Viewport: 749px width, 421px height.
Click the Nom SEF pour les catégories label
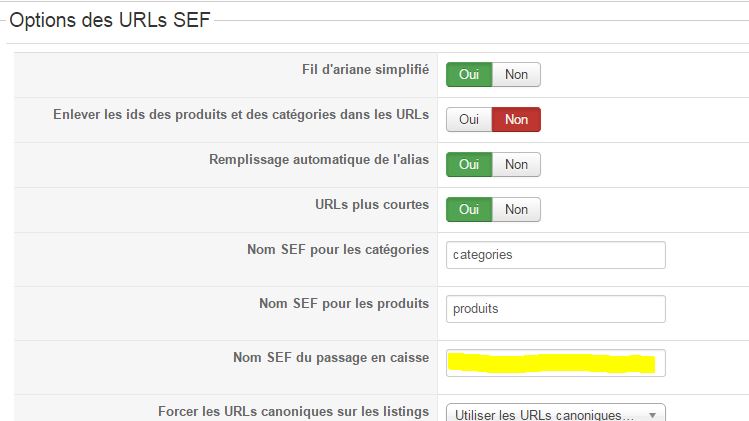[338, 250]
